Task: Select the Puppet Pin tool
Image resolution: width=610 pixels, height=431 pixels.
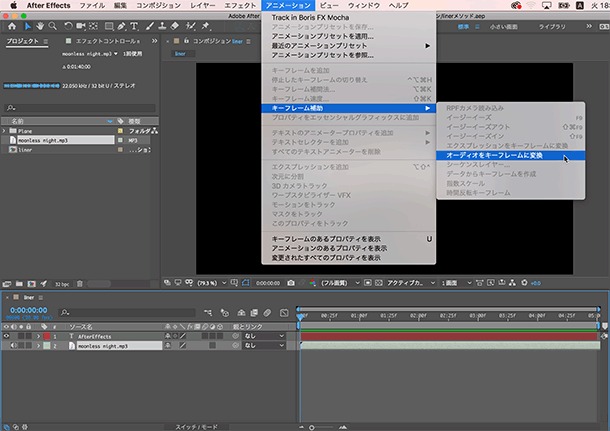Action: click(x=205, y=26)
